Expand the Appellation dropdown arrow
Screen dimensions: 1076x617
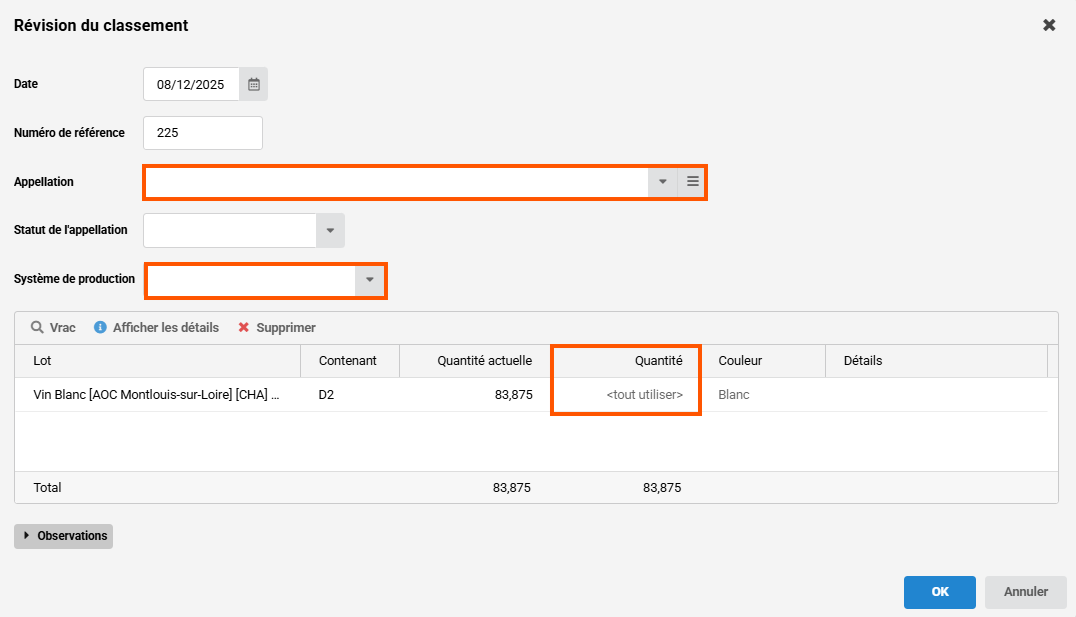[x=662, y=182]
